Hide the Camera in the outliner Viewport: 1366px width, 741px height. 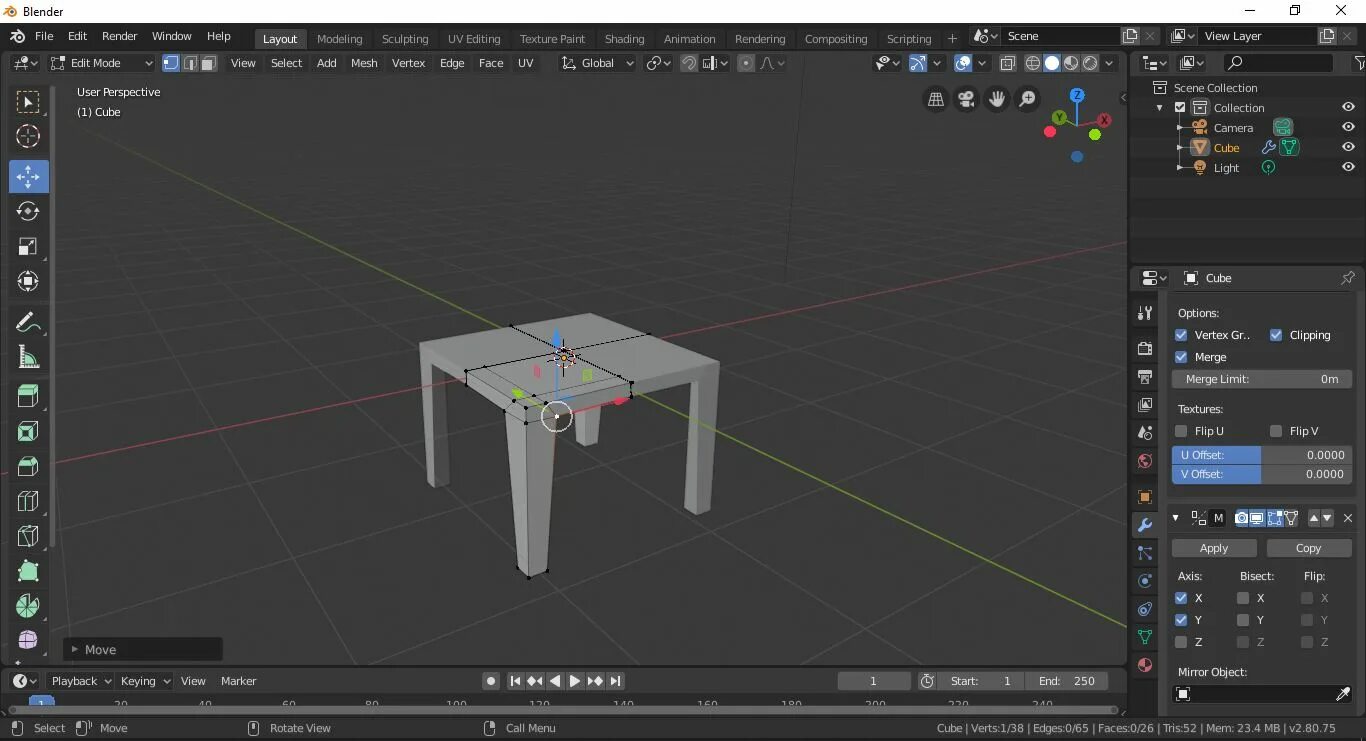(x=1347, y=127)
